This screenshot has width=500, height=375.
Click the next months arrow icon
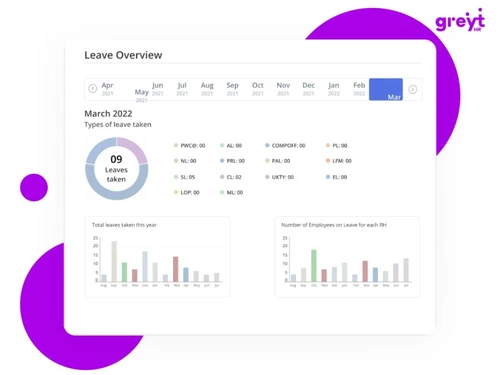[413, 89]
